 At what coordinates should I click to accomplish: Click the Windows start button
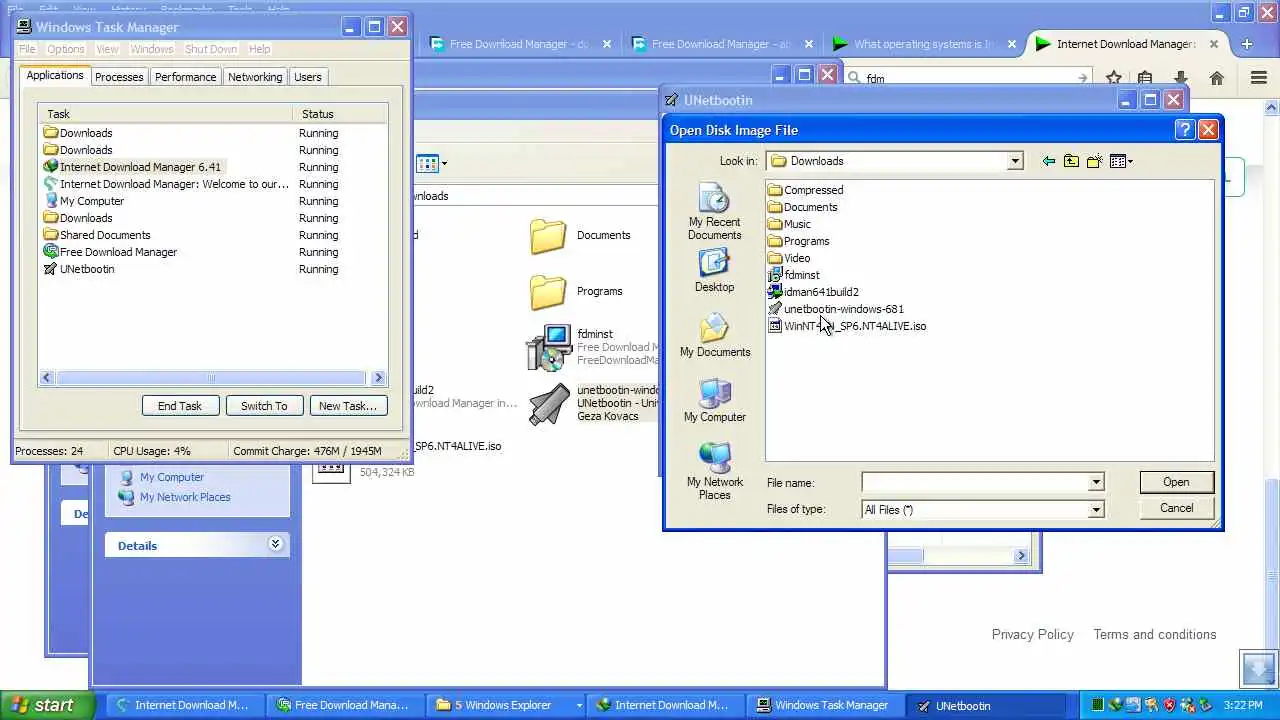point(47,705)
